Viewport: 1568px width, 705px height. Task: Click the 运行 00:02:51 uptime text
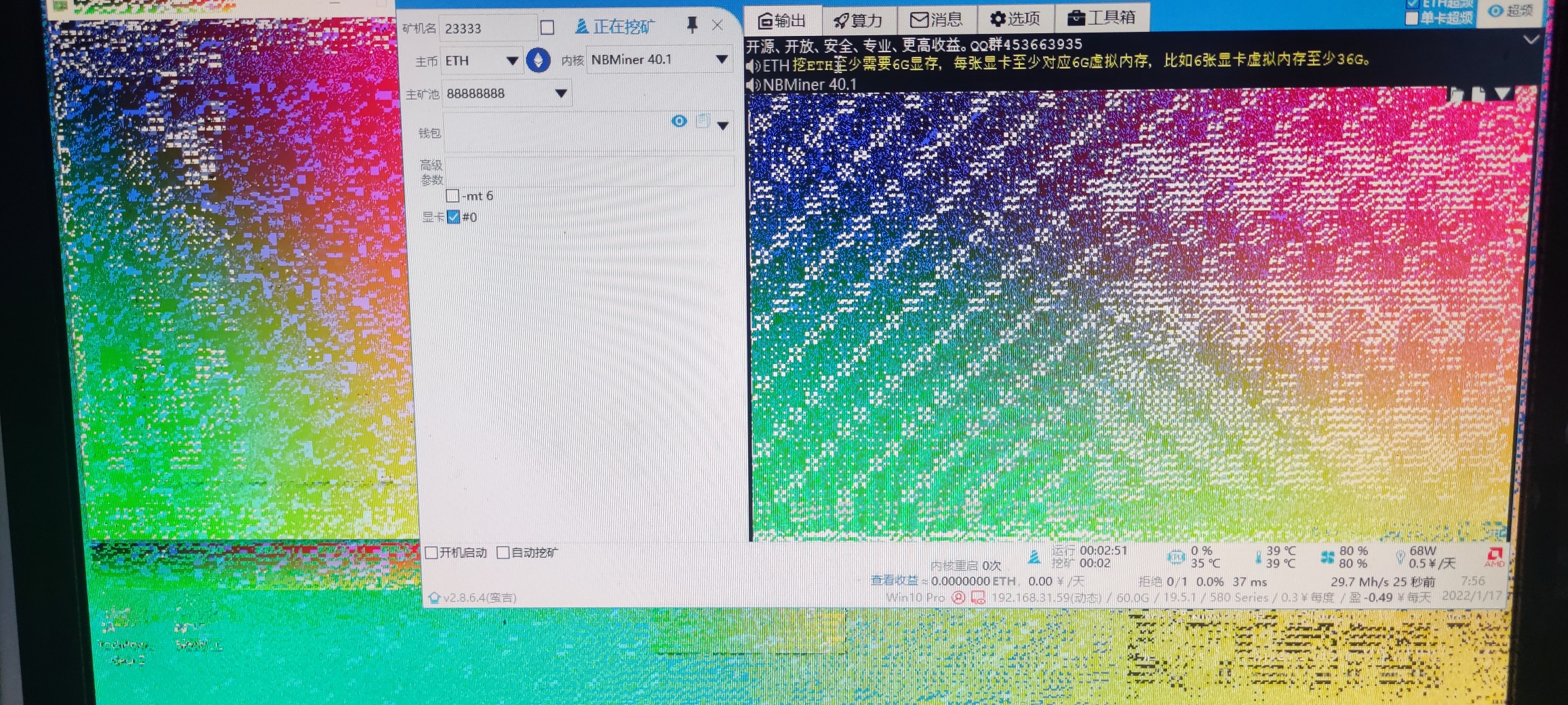coord(1089,550)
